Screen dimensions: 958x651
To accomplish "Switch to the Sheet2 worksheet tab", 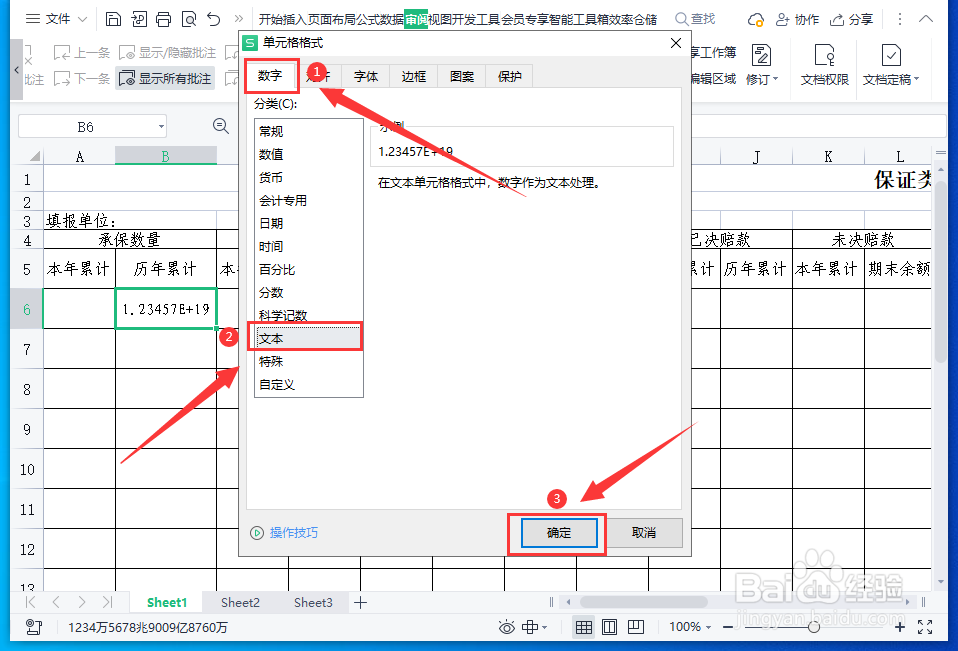I will (240, 602).
